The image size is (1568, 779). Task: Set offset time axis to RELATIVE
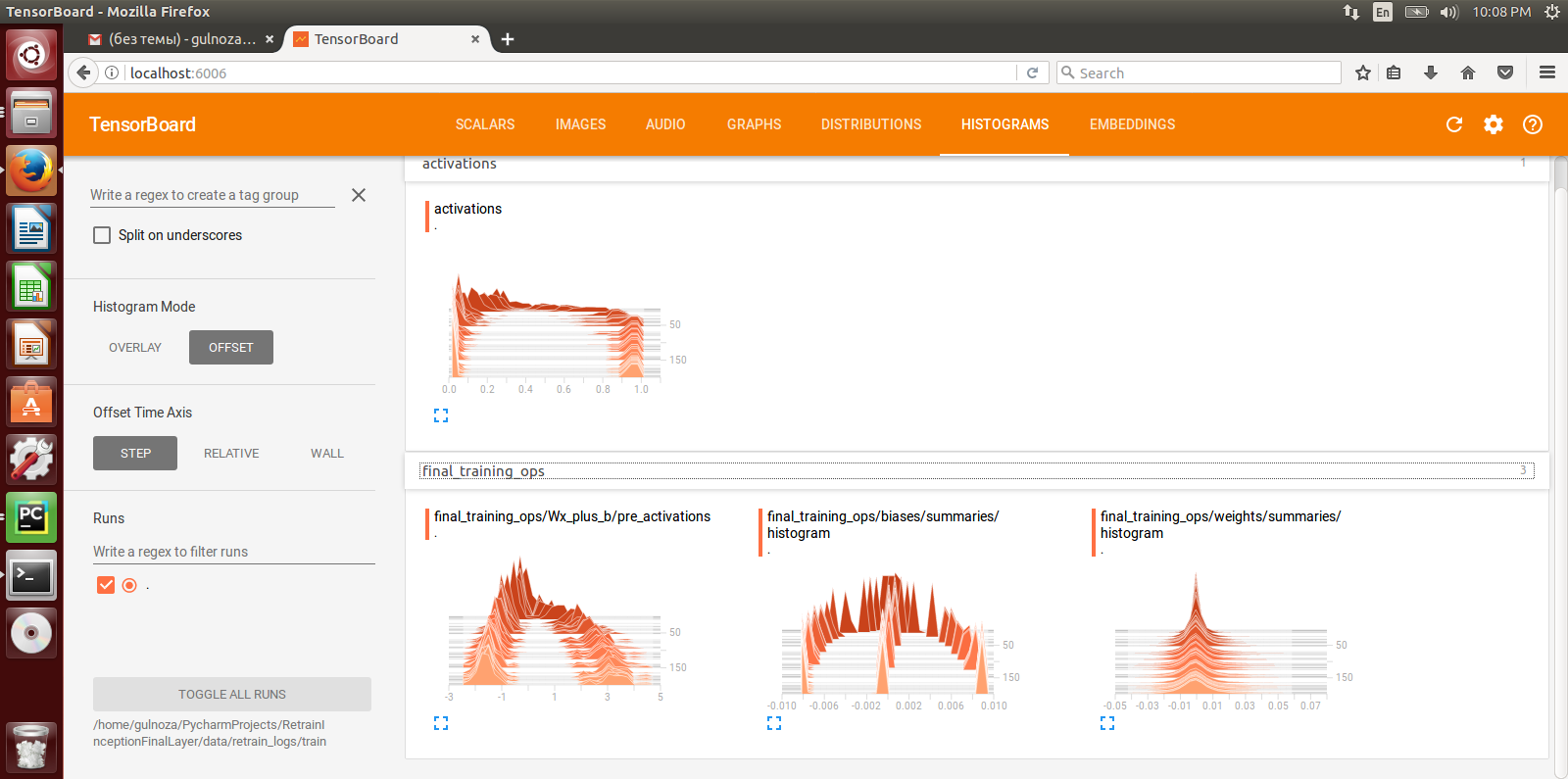point(231,454)
